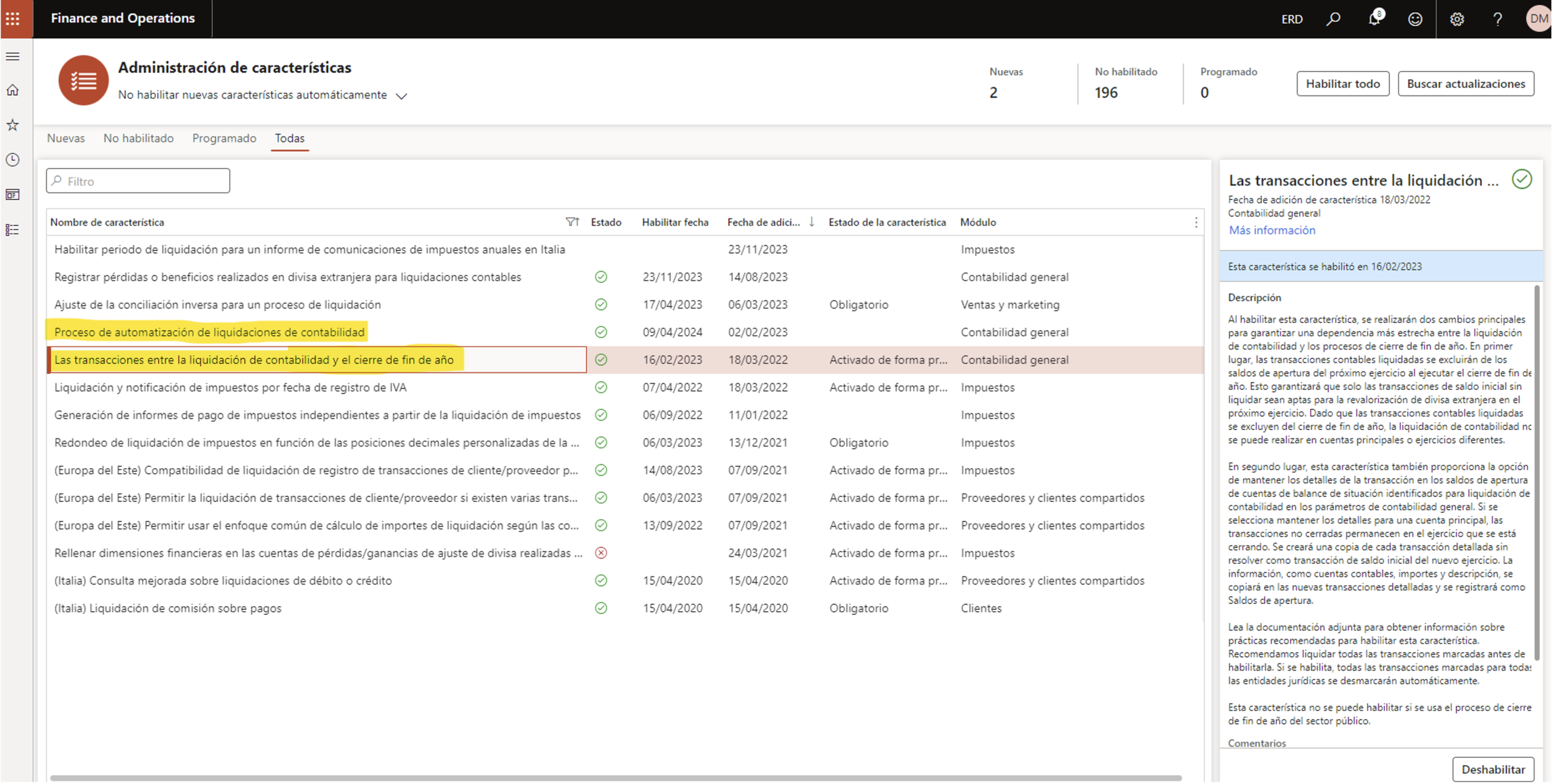Viewport: 1553px width, 784px height.
Task: Click status check for Liquidación y notificación de impuestos row
Action: (601, 387)
